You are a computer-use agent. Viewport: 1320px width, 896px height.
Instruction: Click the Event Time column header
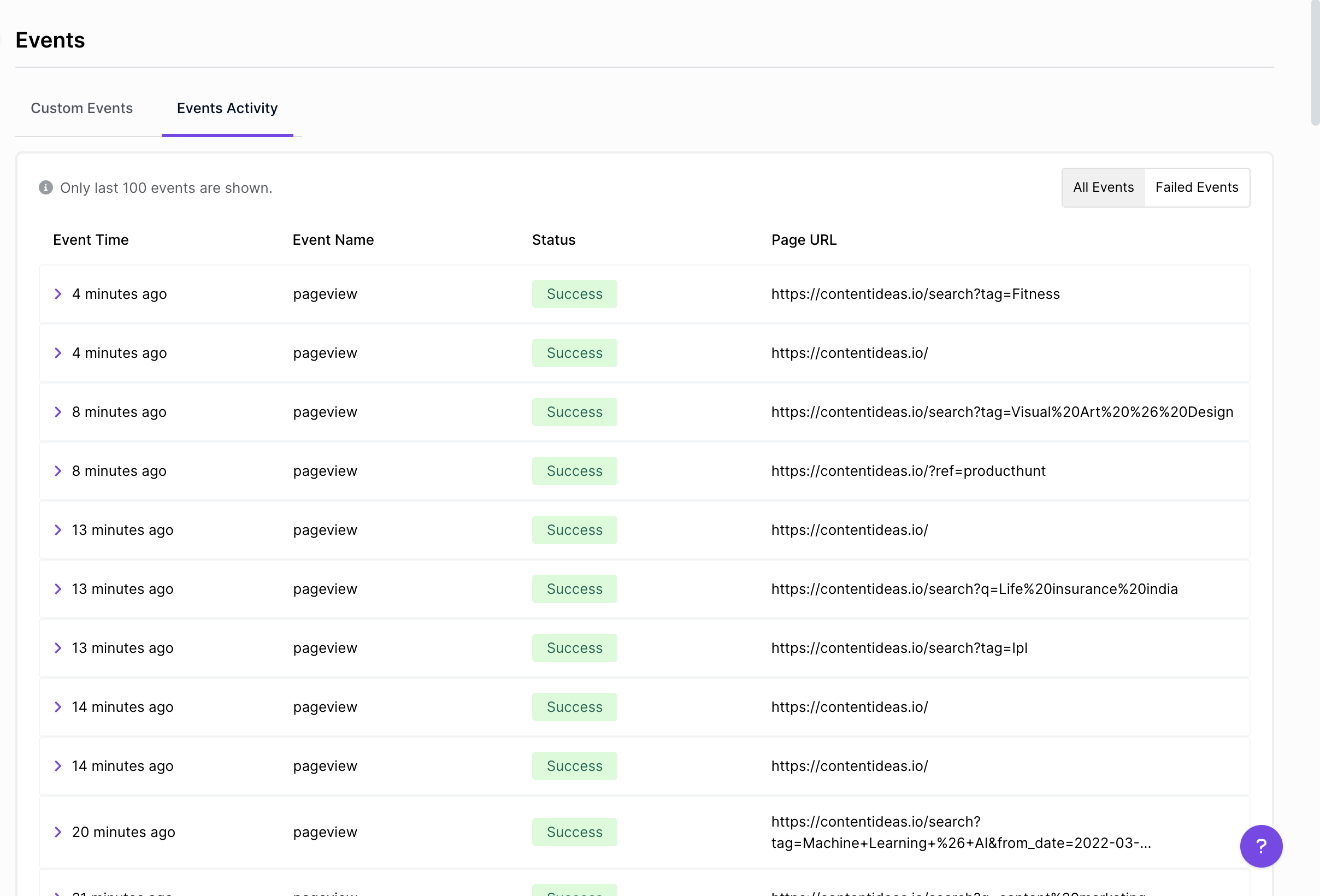91,240
